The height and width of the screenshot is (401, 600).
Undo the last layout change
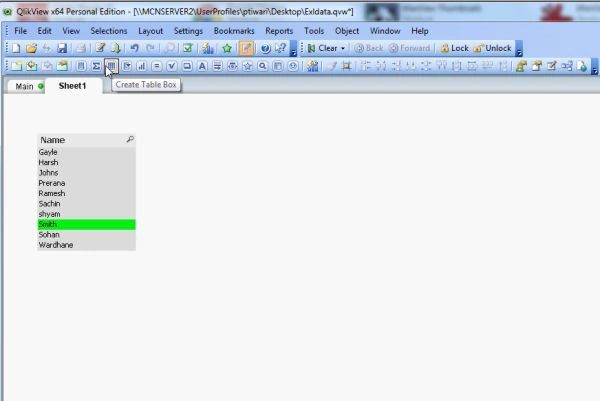(x=134, y=48)
